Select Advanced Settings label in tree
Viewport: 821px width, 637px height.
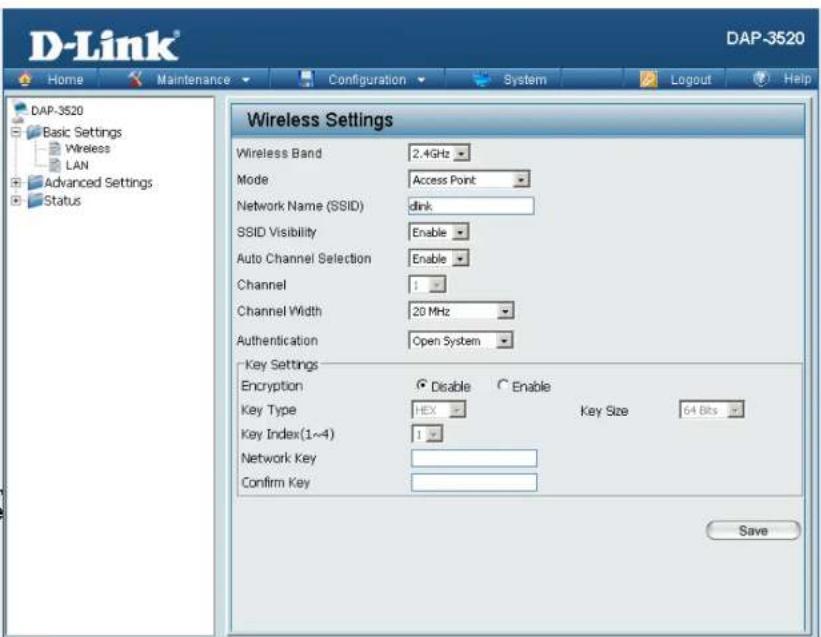click(x=98, y=183)
